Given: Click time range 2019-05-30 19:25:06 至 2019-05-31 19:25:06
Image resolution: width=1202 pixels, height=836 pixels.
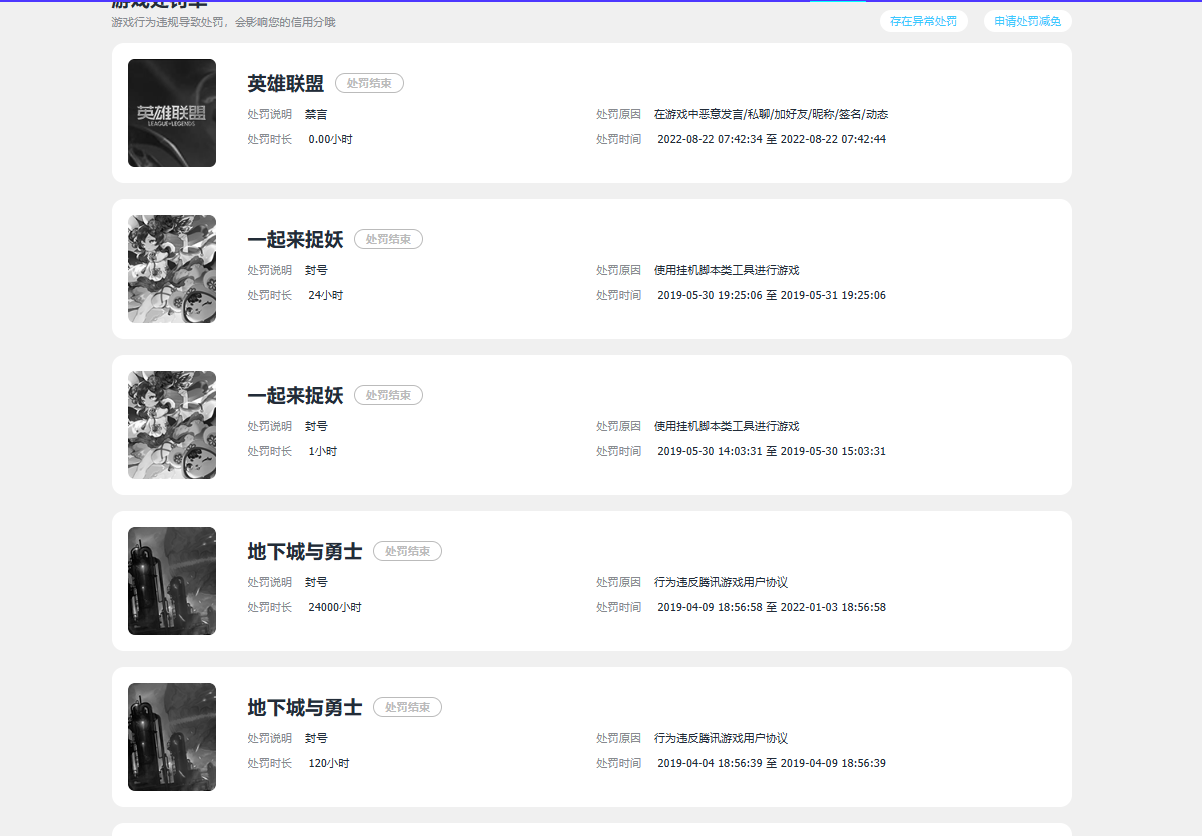Looking at the screenshot, I should click(771, 295).
